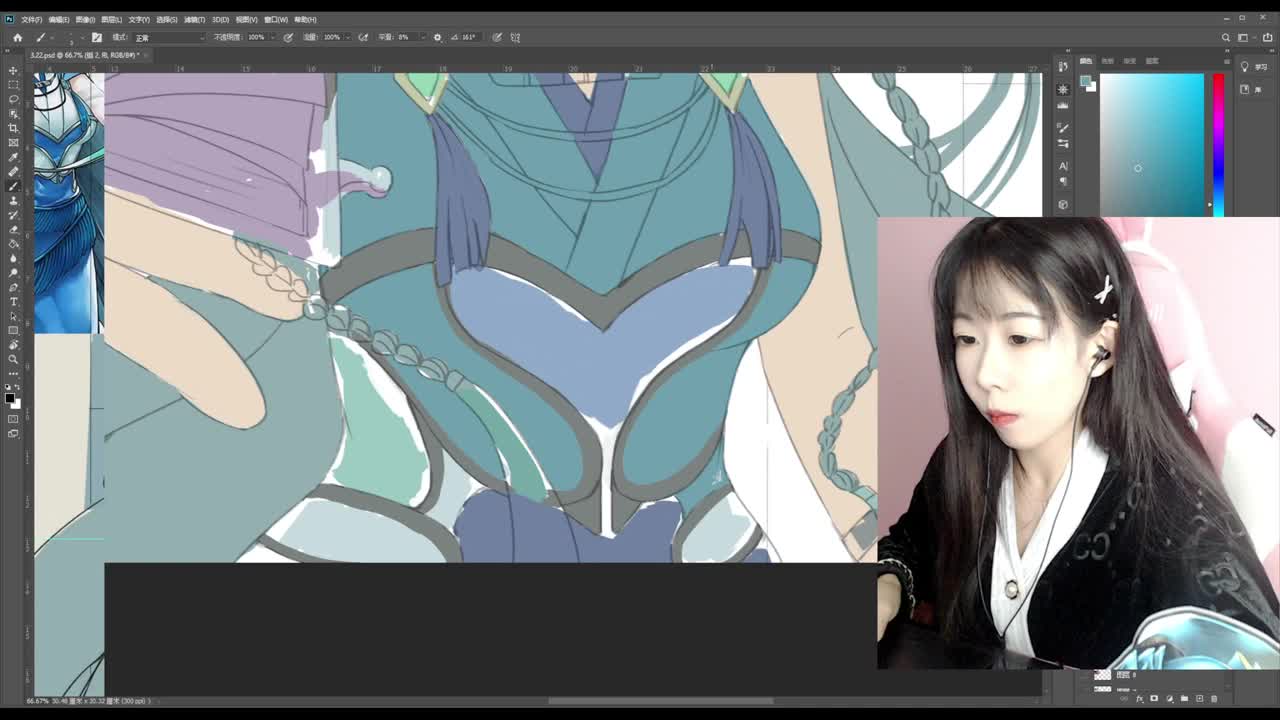1280x720 pixels.
Task: Toggle pressure for opacity button
Action: click(x=288, y=37)
